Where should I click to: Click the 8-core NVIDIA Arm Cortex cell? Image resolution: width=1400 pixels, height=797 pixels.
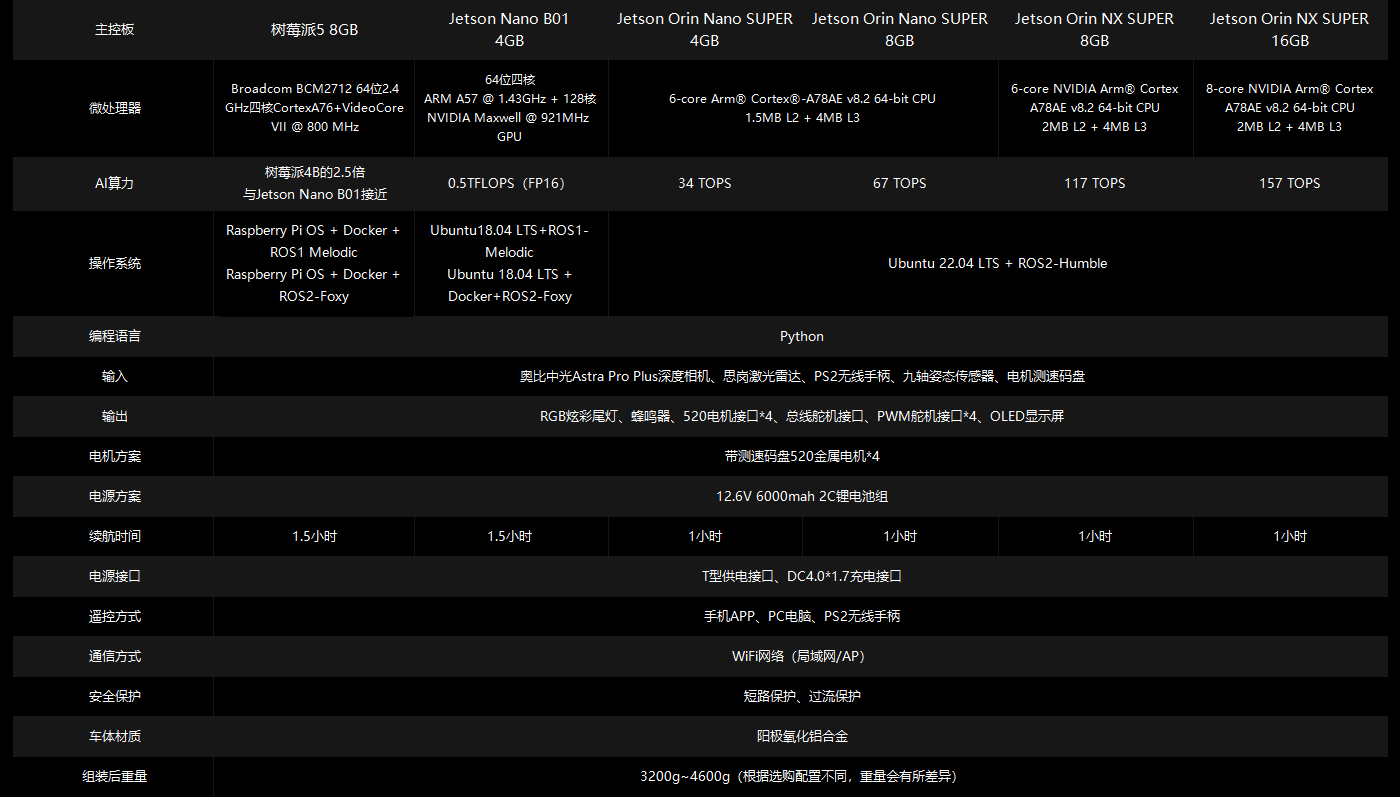tap(1290, 108)
